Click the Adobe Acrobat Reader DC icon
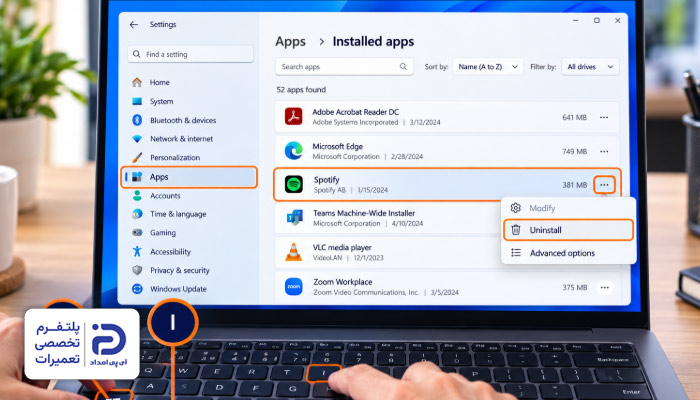The image size is (700, 400). click(293, 117)
